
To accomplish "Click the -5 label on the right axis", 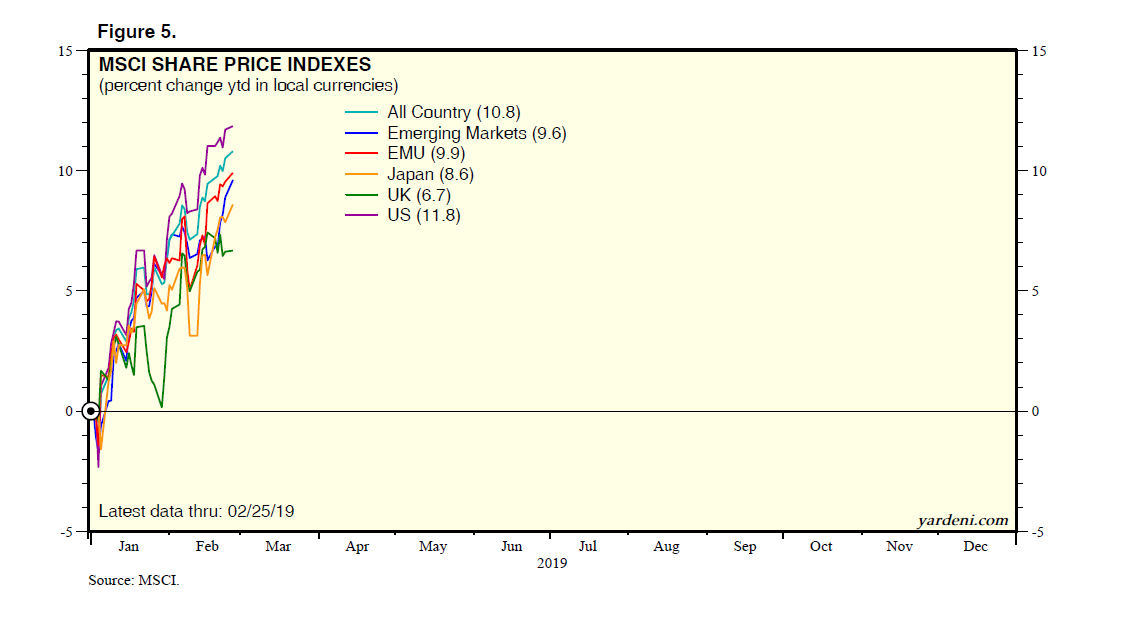I will (x=1037, y=533).
